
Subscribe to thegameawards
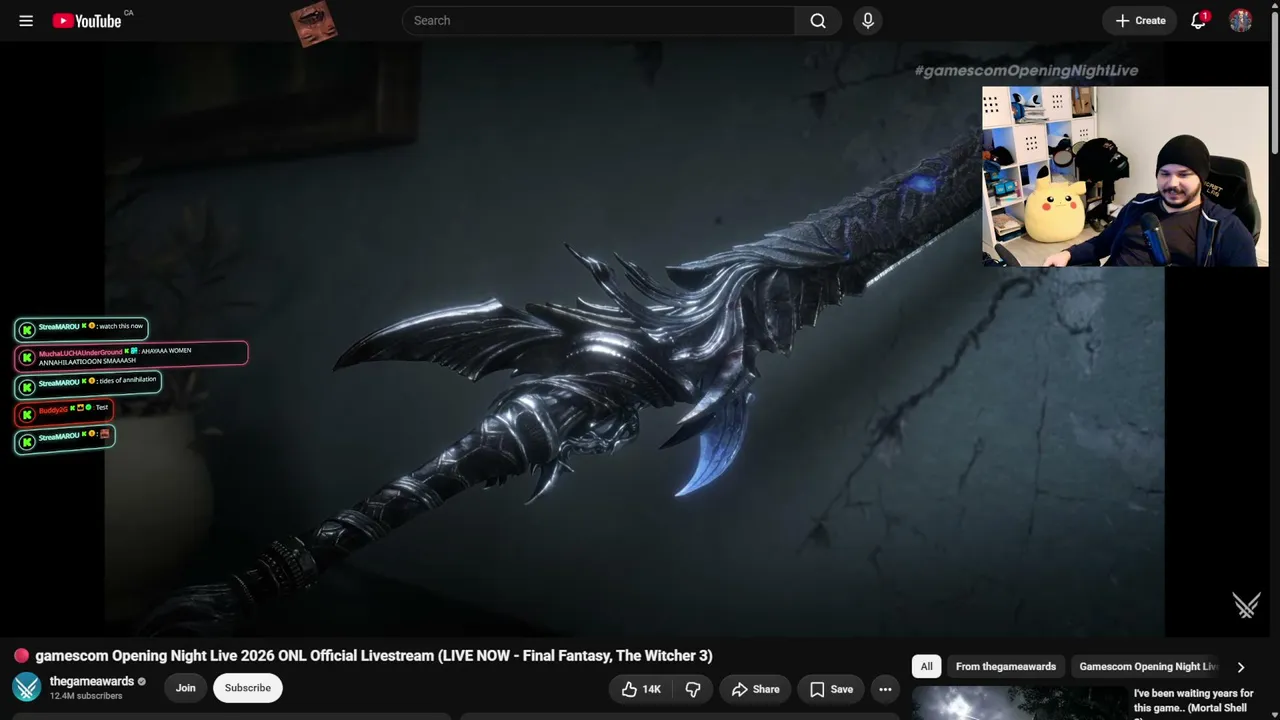click(248, 688)
